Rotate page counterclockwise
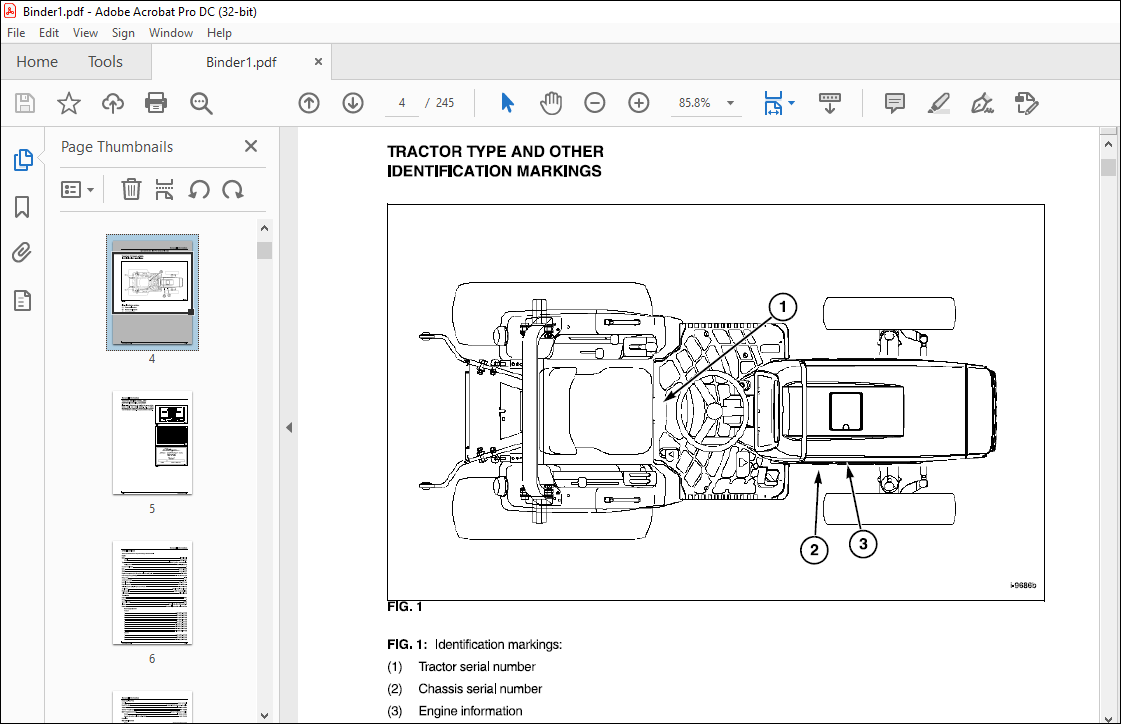The width and height of the screenshot is (1121, 724). [199, 189]
